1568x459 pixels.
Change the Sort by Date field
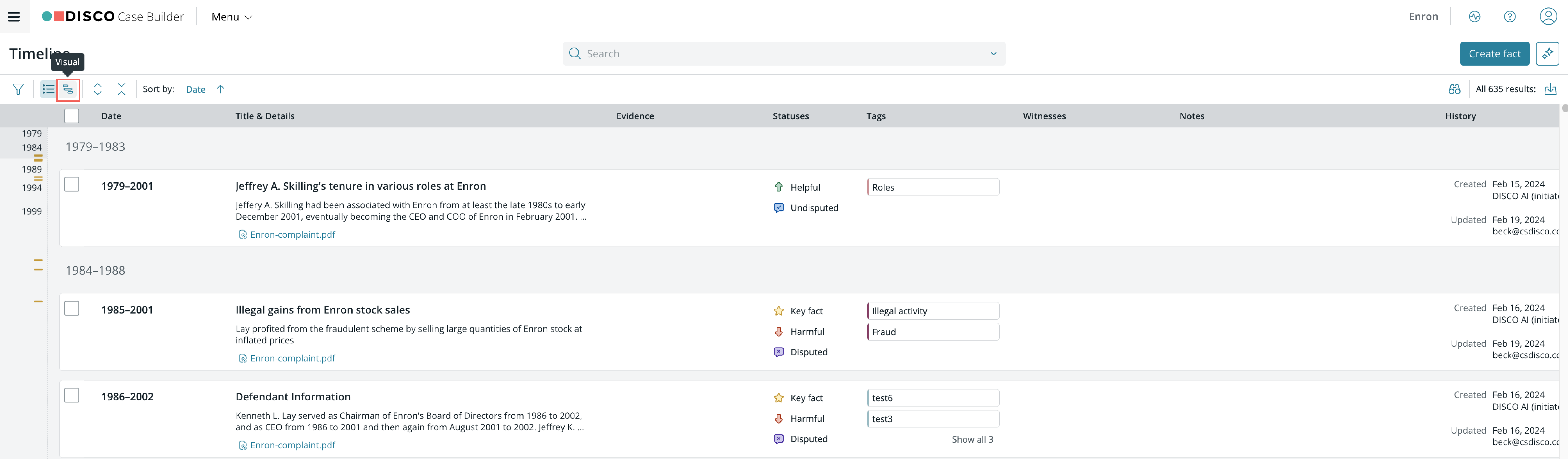(195, 90)
